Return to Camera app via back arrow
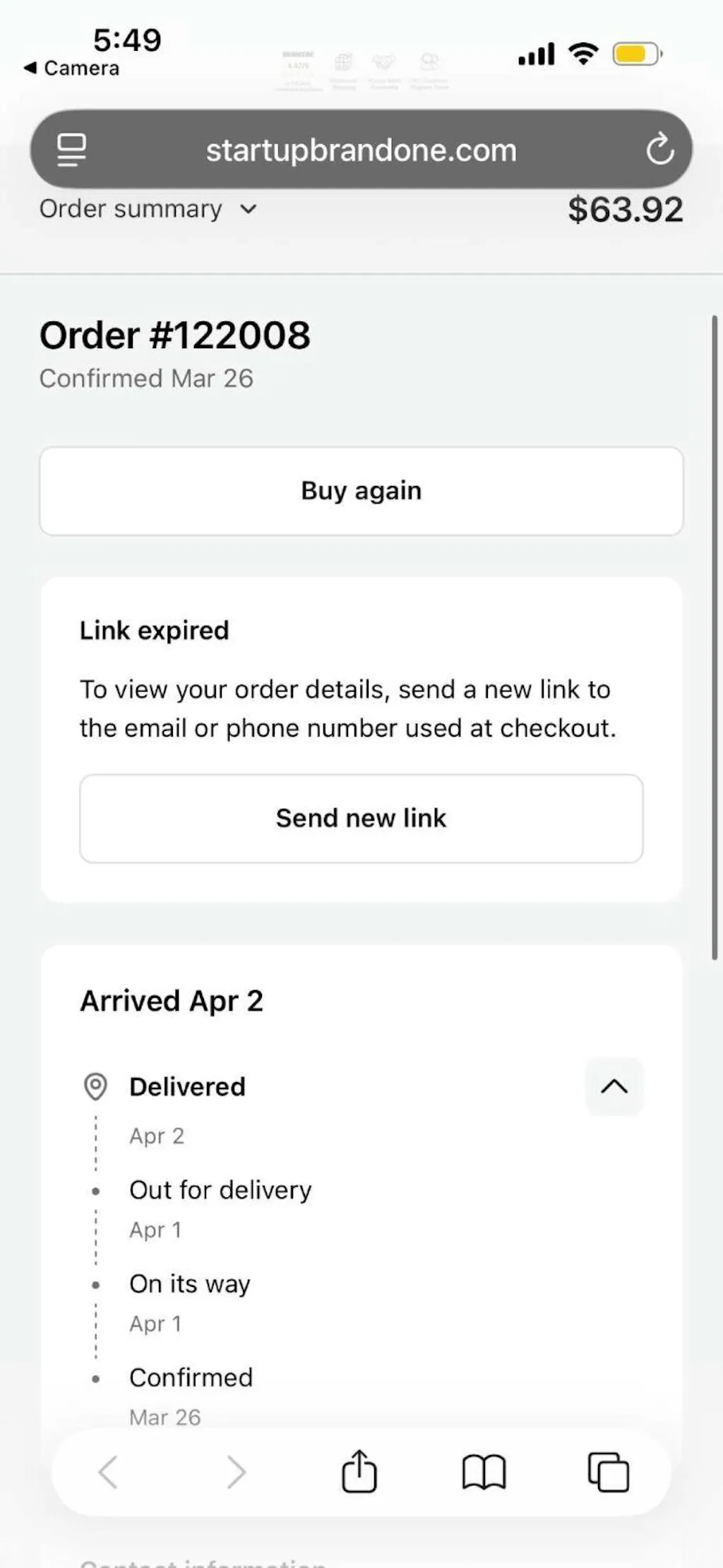 click(71, 68)
